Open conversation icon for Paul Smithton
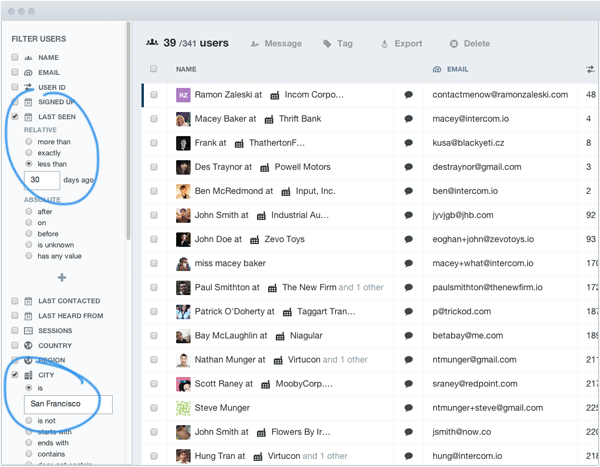The width and height of the screenshot is (600, 467). click(408, 287)
